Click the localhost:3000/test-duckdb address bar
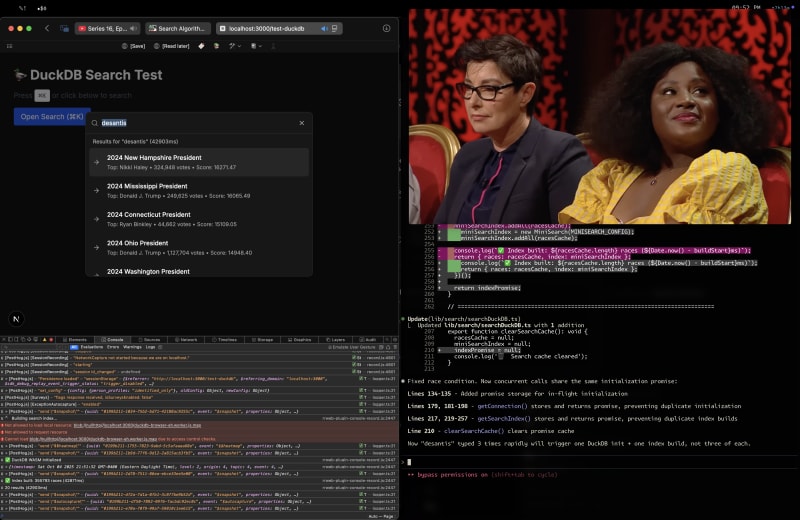Screen dimensions: 800x520 279,29
